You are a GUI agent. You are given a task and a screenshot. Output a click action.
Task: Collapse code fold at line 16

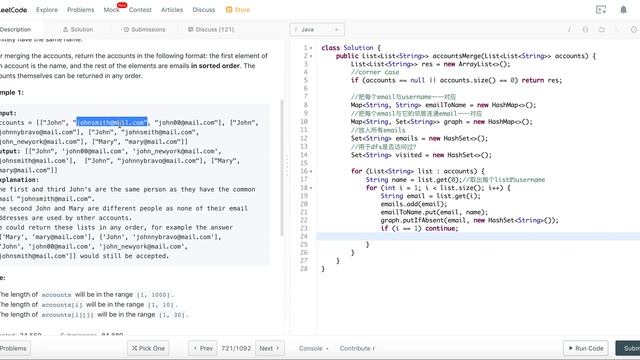311,171
